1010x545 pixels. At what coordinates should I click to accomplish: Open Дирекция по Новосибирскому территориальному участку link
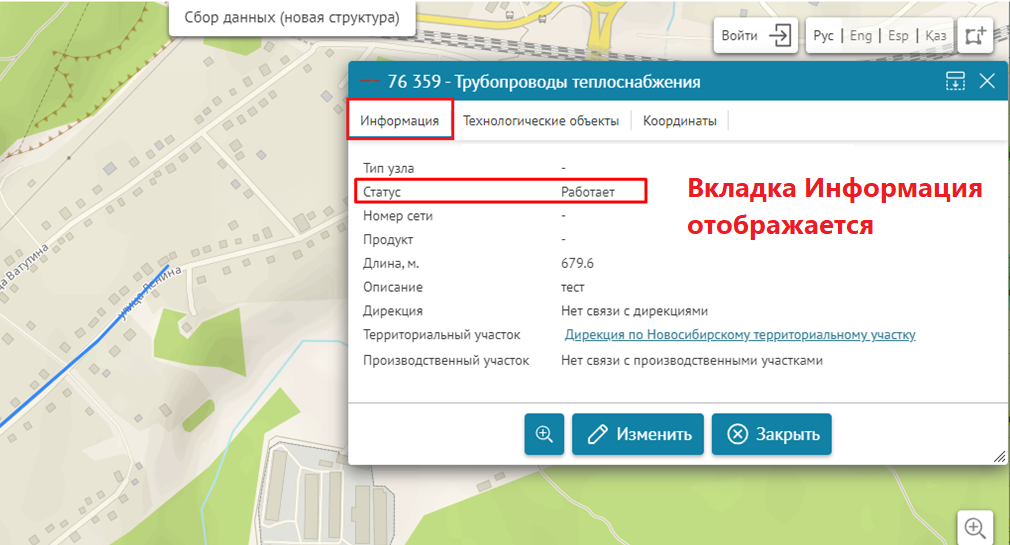pos(740,335)
